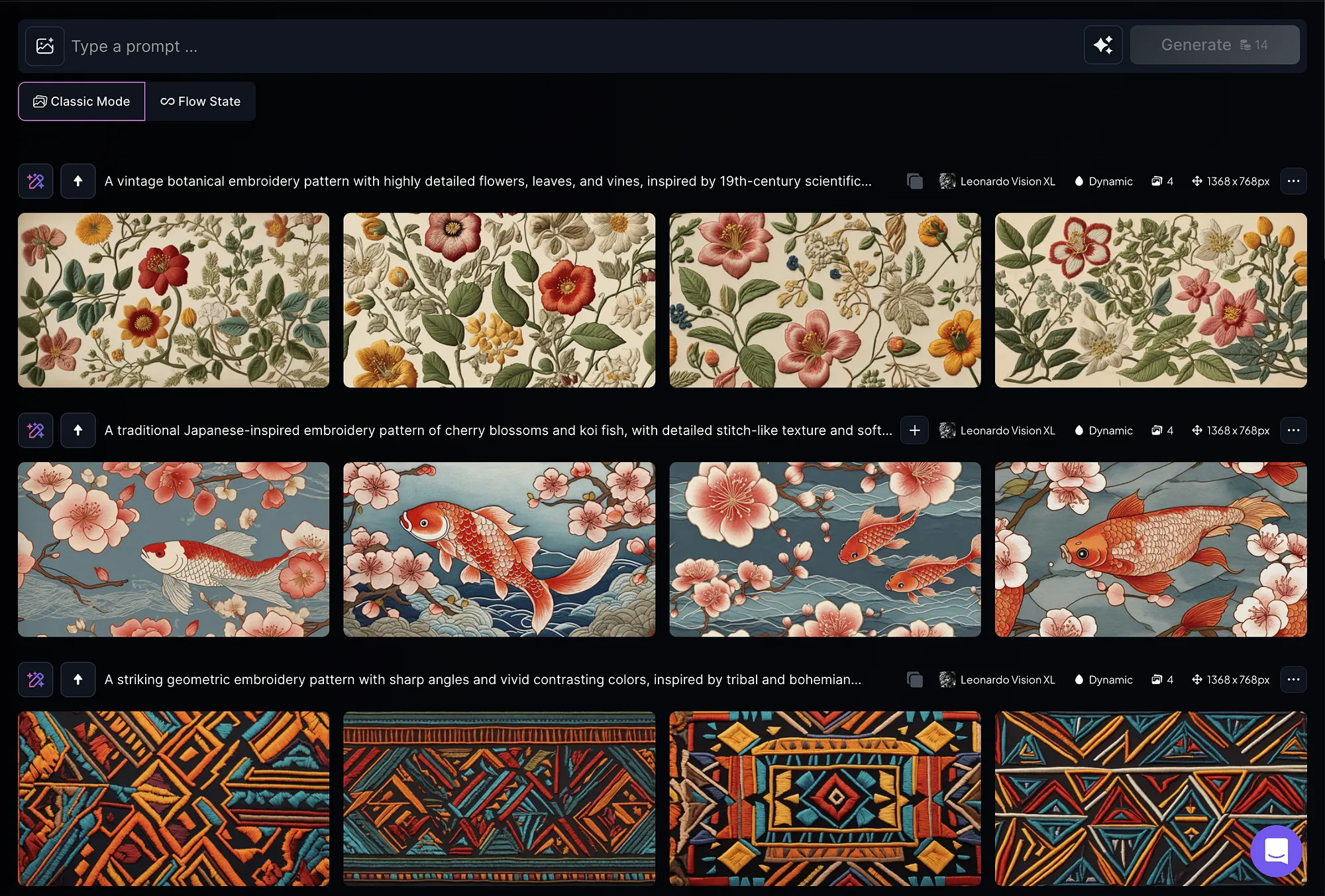The height and width of the screenshot is (896, 1325).
Task: Click magic wand icon for geometric embroidery row
Action: click(x=36, y=679)
